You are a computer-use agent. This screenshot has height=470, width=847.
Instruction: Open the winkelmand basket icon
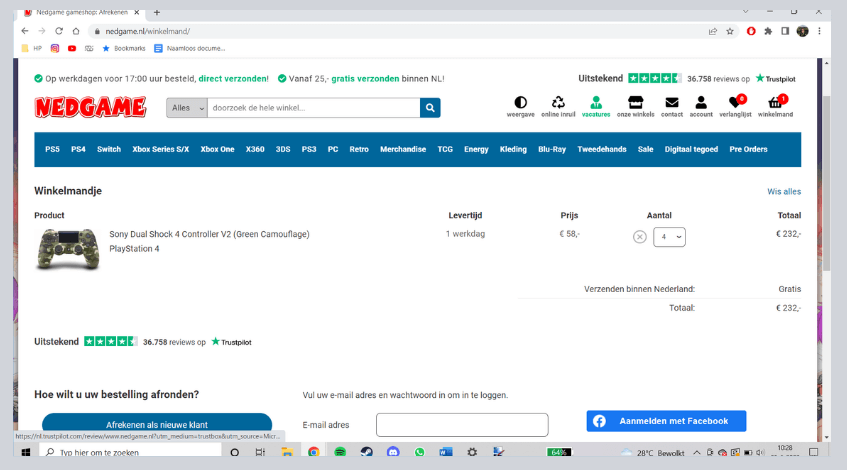[x=775, y=103]
